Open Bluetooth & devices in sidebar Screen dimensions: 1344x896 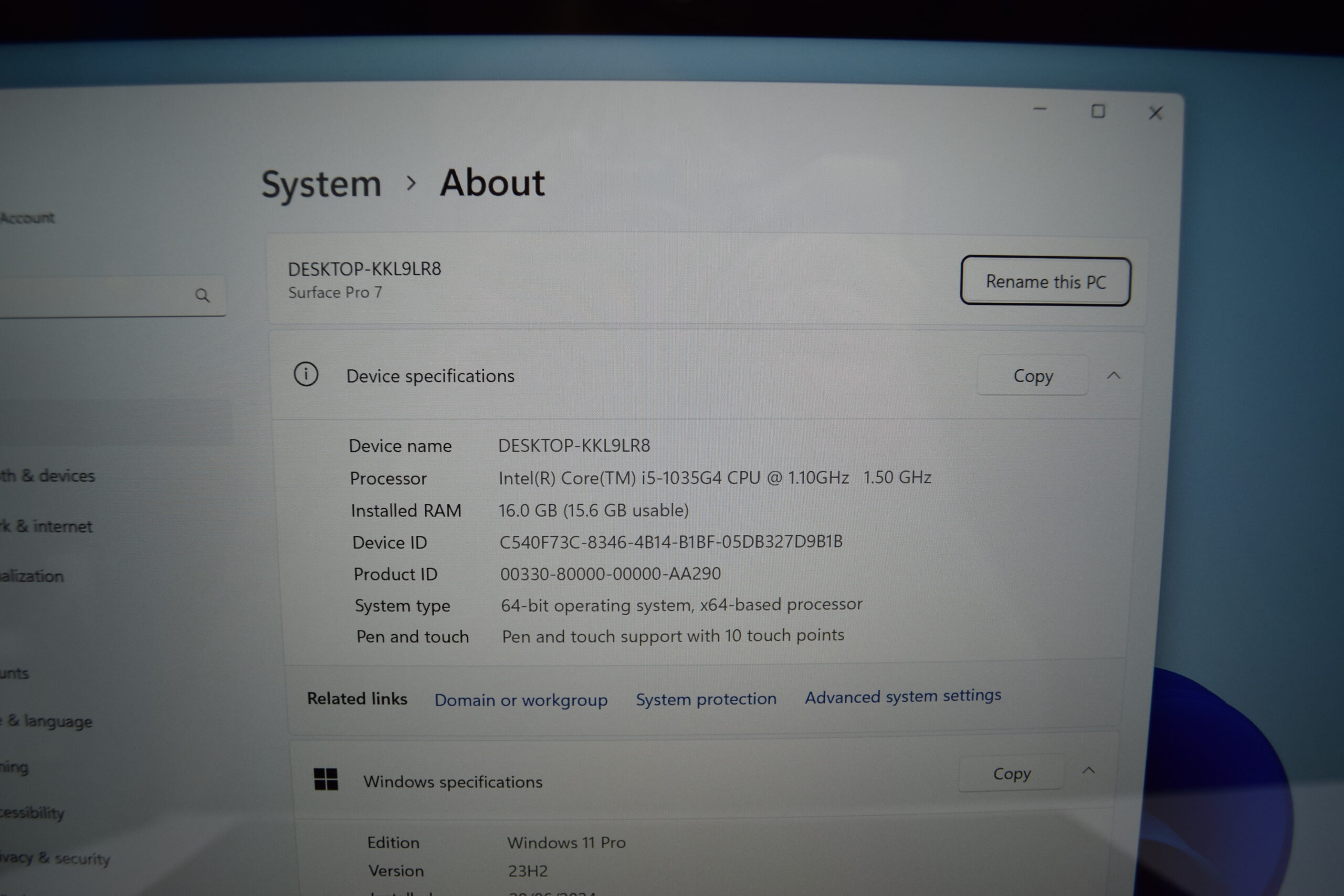point(47,476)
